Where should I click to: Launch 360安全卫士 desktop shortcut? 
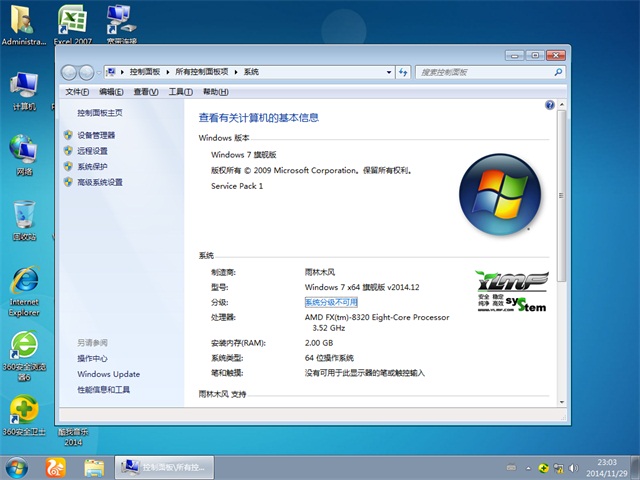pos(24,416)
